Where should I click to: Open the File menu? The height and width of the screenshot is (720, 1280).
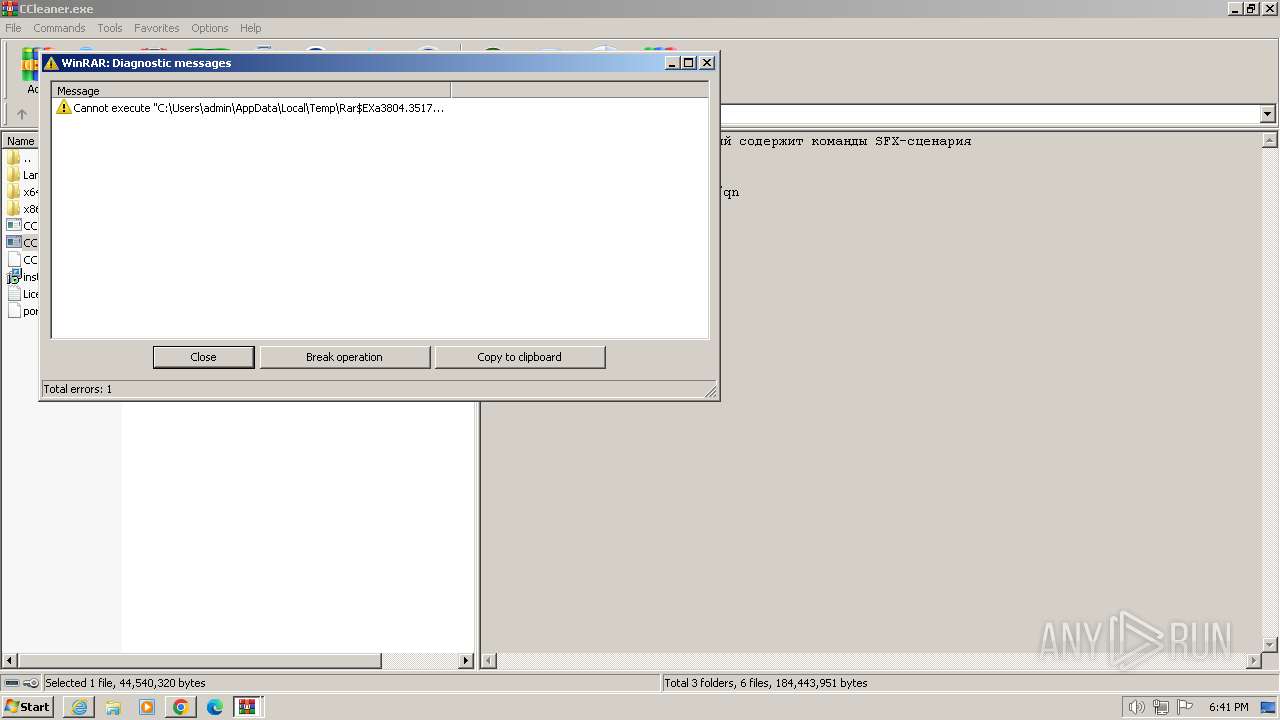[x=13, y=28]
